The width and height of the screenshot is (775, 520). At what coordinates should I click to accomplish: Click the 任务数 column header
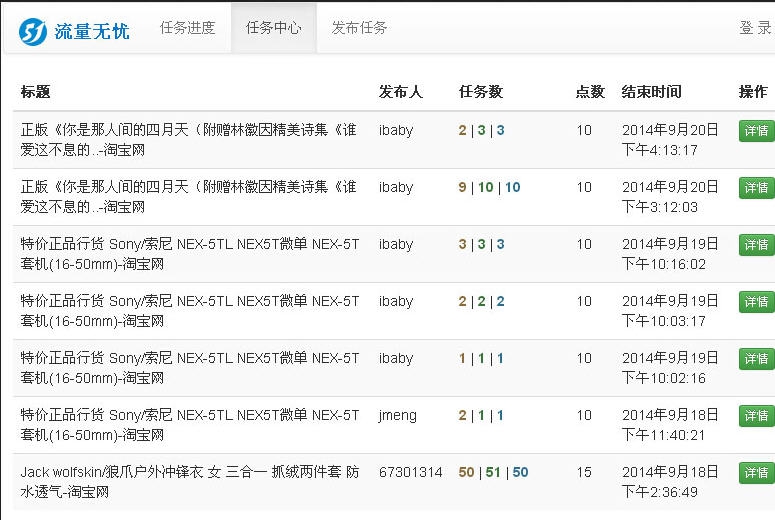coord(480,91)
